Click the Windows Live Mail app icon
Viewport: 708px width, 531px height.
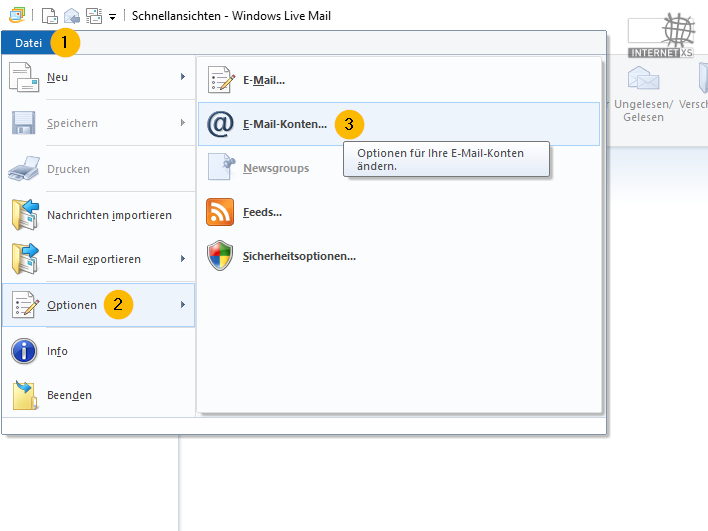click(x=17, y=15)
